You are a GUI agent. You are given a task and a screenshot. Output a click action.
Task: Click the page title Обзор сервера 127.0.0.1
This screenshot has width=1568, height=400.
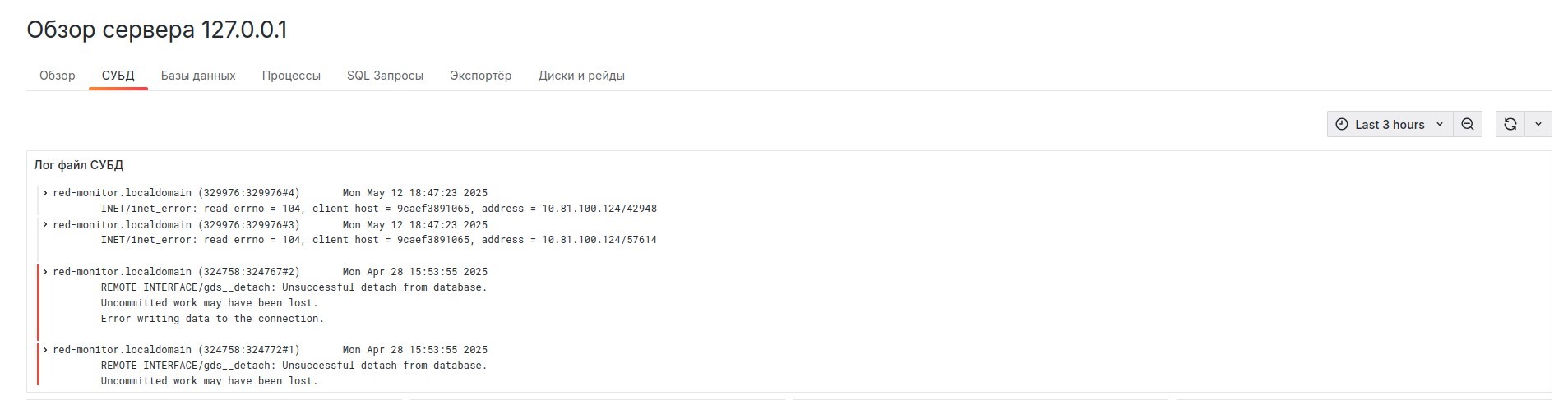coord(157,30)
